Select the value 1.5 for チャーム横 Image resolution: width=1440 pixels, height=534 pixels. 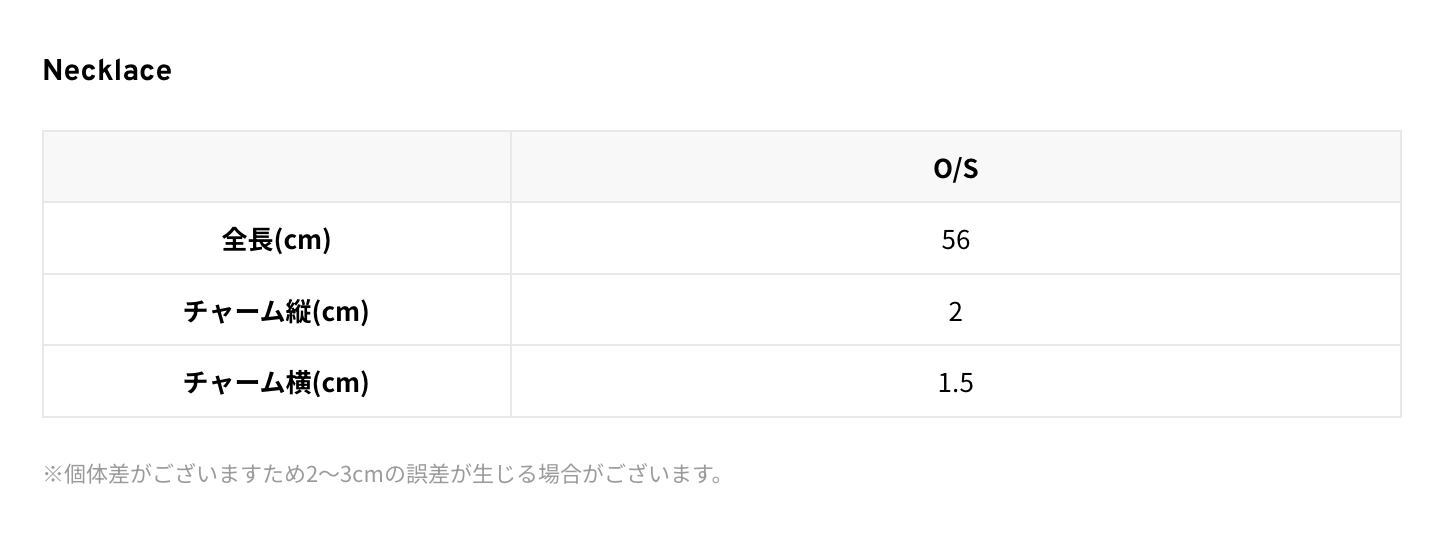(x=955, y=382)
